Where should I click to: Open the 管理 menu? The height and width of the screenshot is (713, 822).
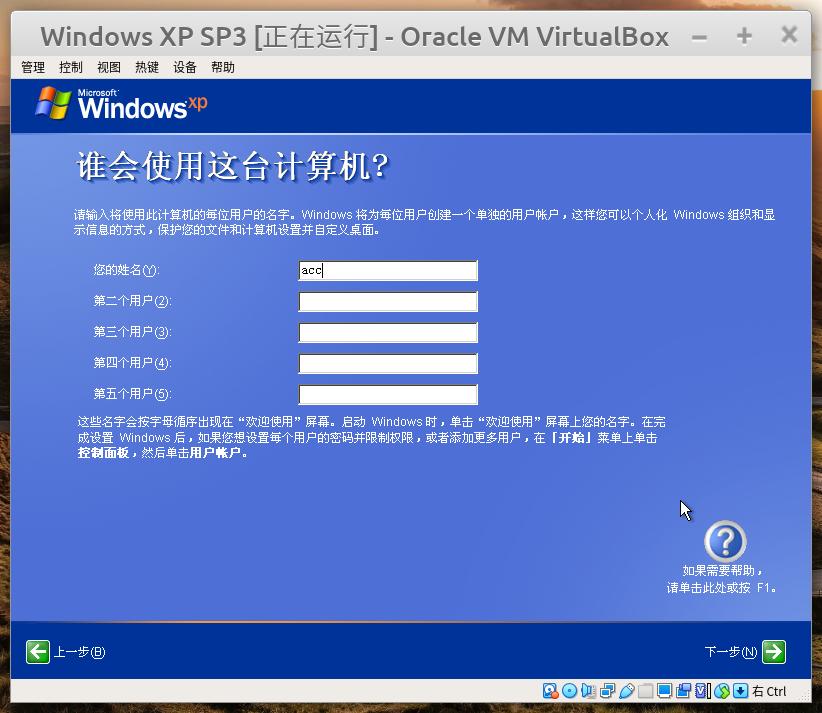33,67
